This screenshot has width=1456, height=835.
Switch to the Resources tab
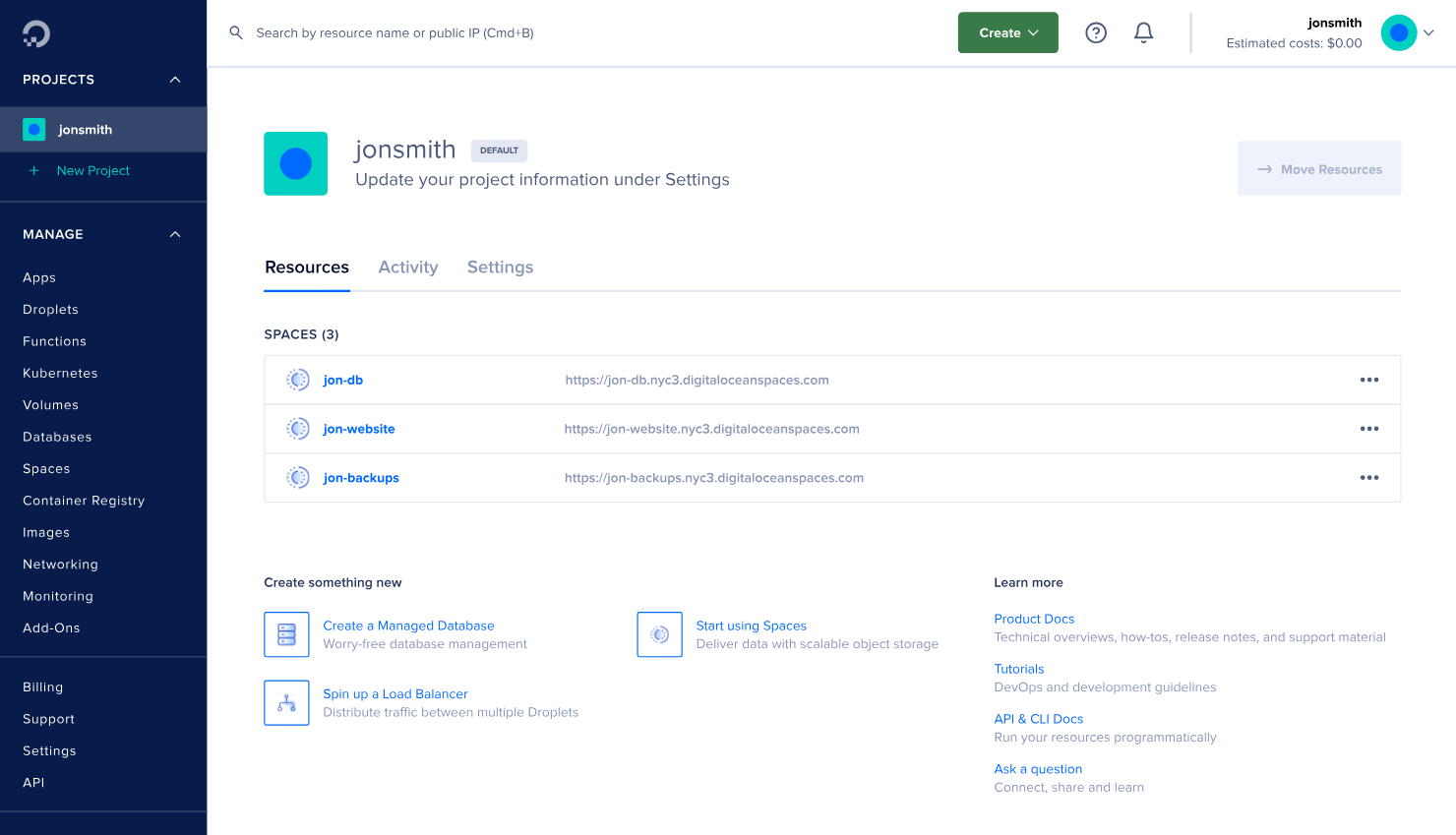point(307,268)
